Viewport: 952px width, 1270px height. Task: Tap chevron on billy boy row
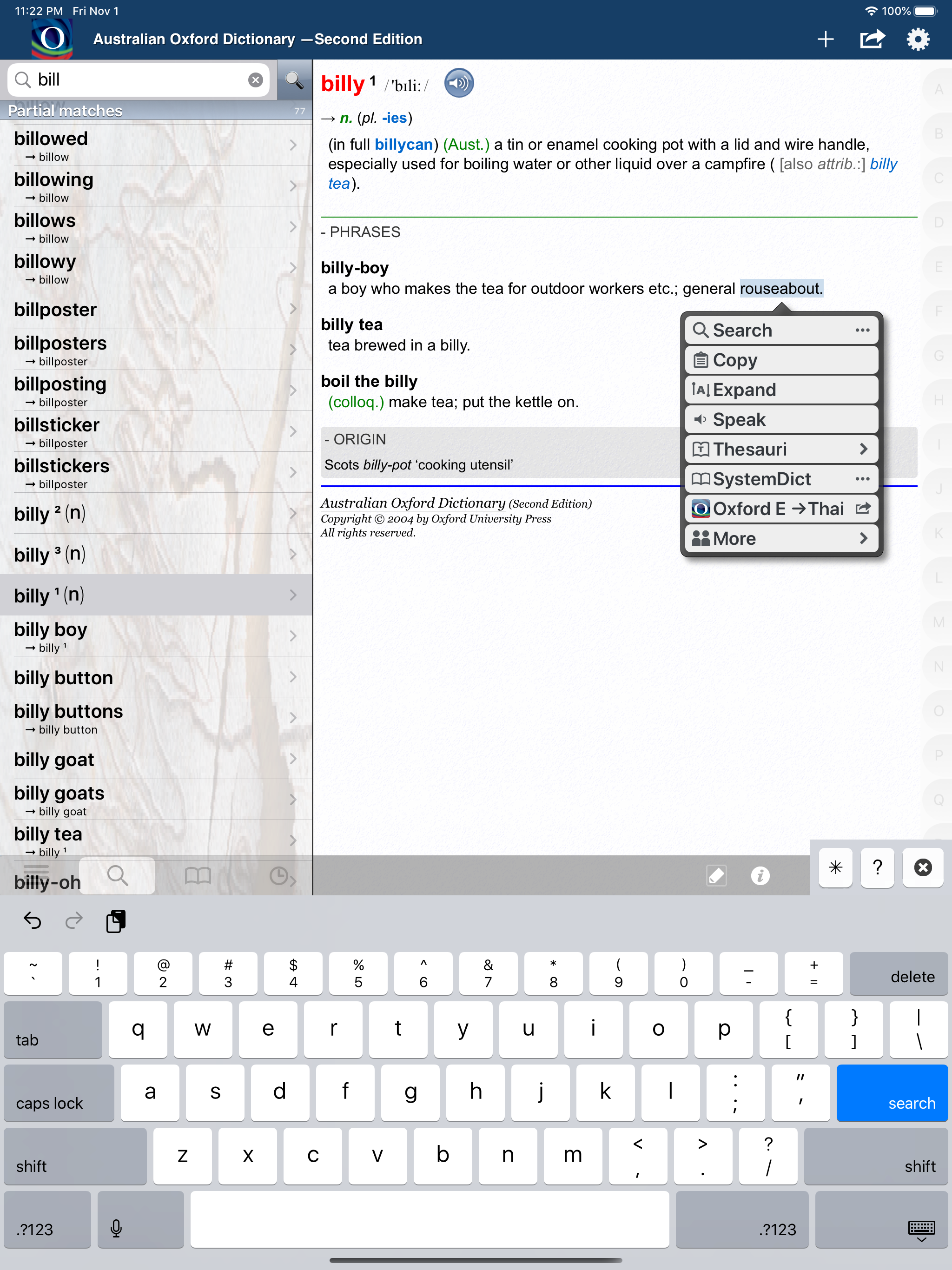tap(293, 635)
